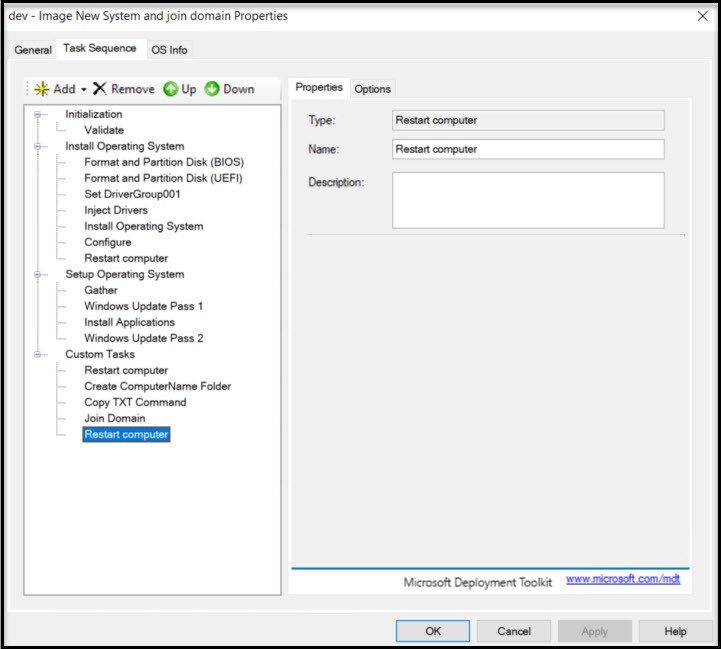Collapse the Initialization group
721x649 pixels.
point(38,114)
